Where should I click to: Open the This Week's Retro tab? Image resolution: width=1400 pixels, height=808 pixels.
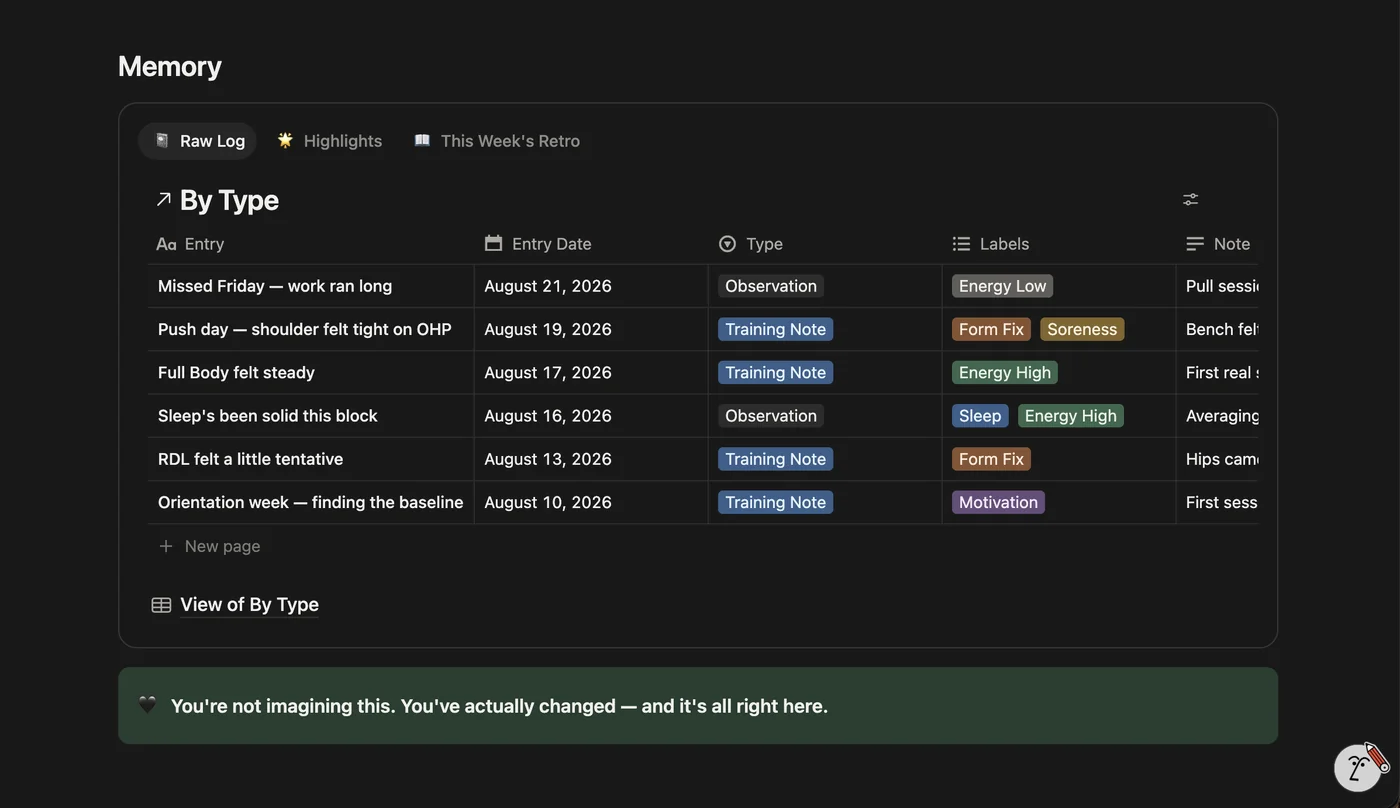(497, 141)
